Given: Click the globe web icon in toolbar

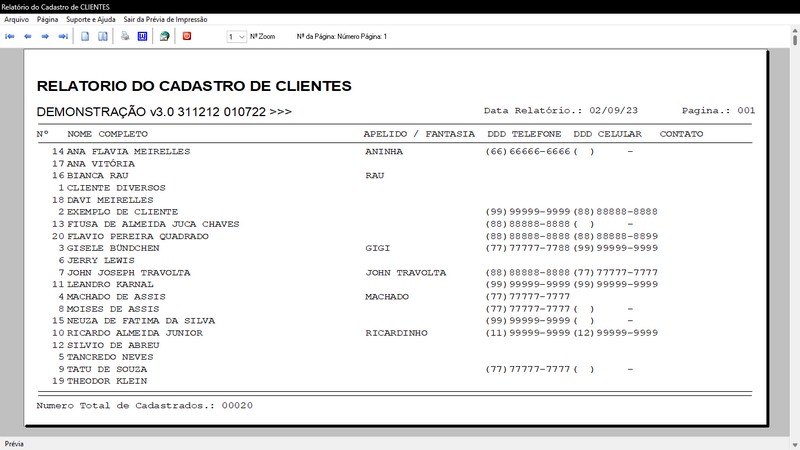Looking at the screenshot, I should coord(164,36).
